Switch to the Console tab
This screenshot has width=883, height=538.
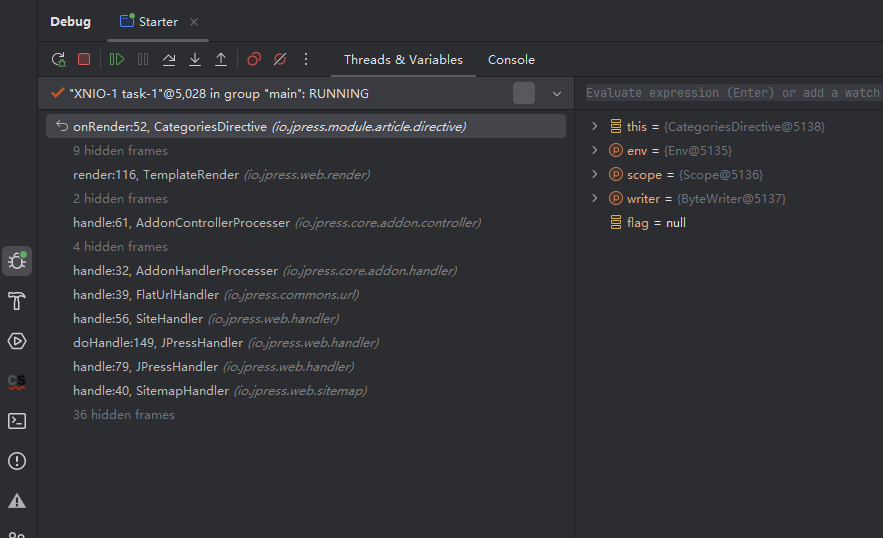[x=511, y=60]
